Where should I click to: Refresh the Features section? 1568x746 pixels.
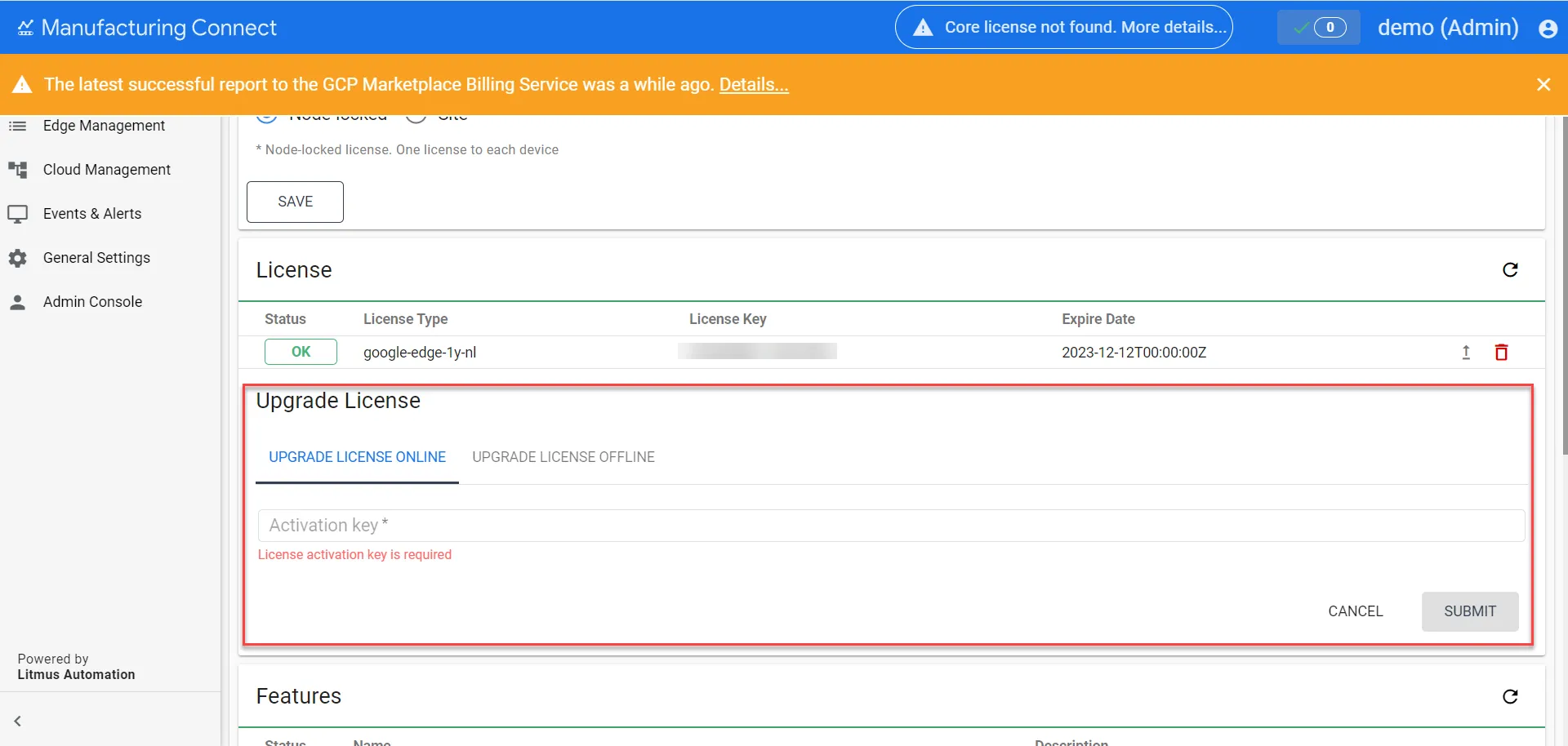(x=1510, y=696)
